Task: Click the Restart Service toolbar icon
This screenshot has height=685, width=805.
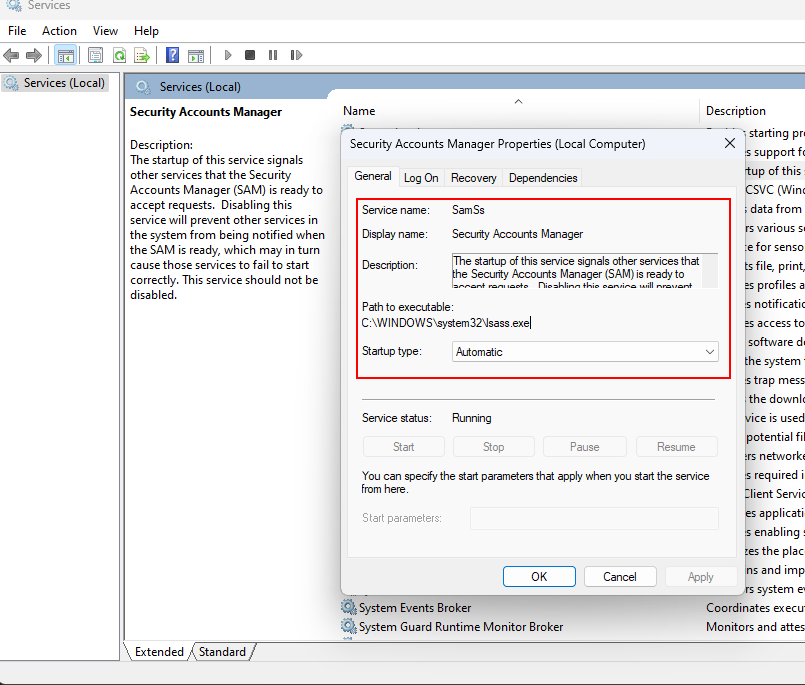Action: coord(296,55)
